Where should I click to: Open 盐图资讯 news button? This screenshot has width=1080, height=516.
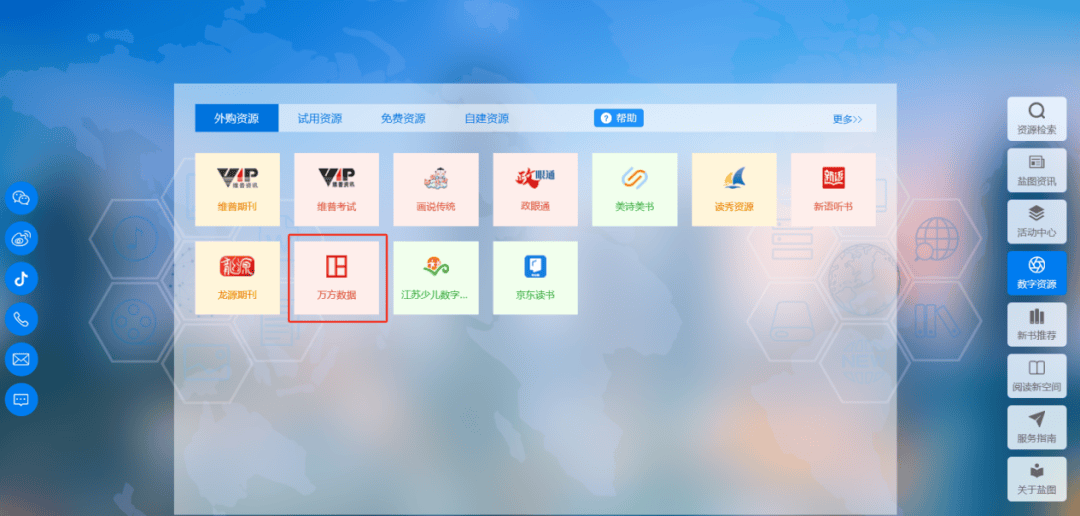coord(1037,170)
